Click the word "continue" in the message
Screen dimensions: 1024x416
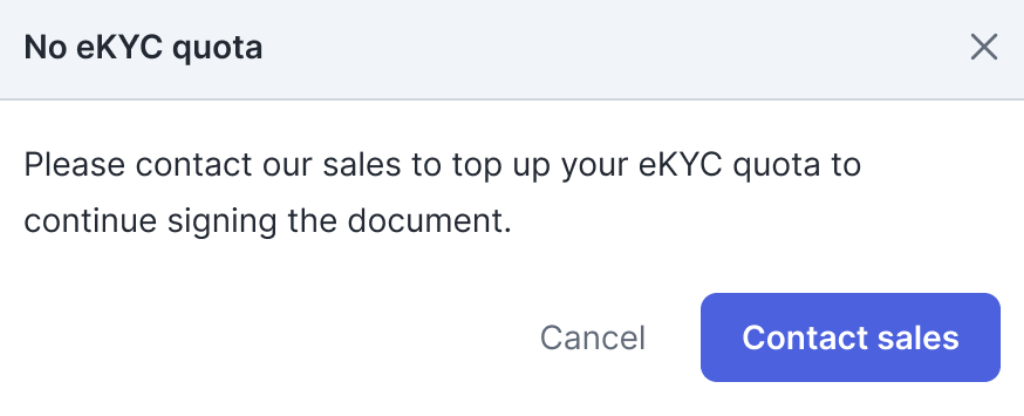[91, 221]
